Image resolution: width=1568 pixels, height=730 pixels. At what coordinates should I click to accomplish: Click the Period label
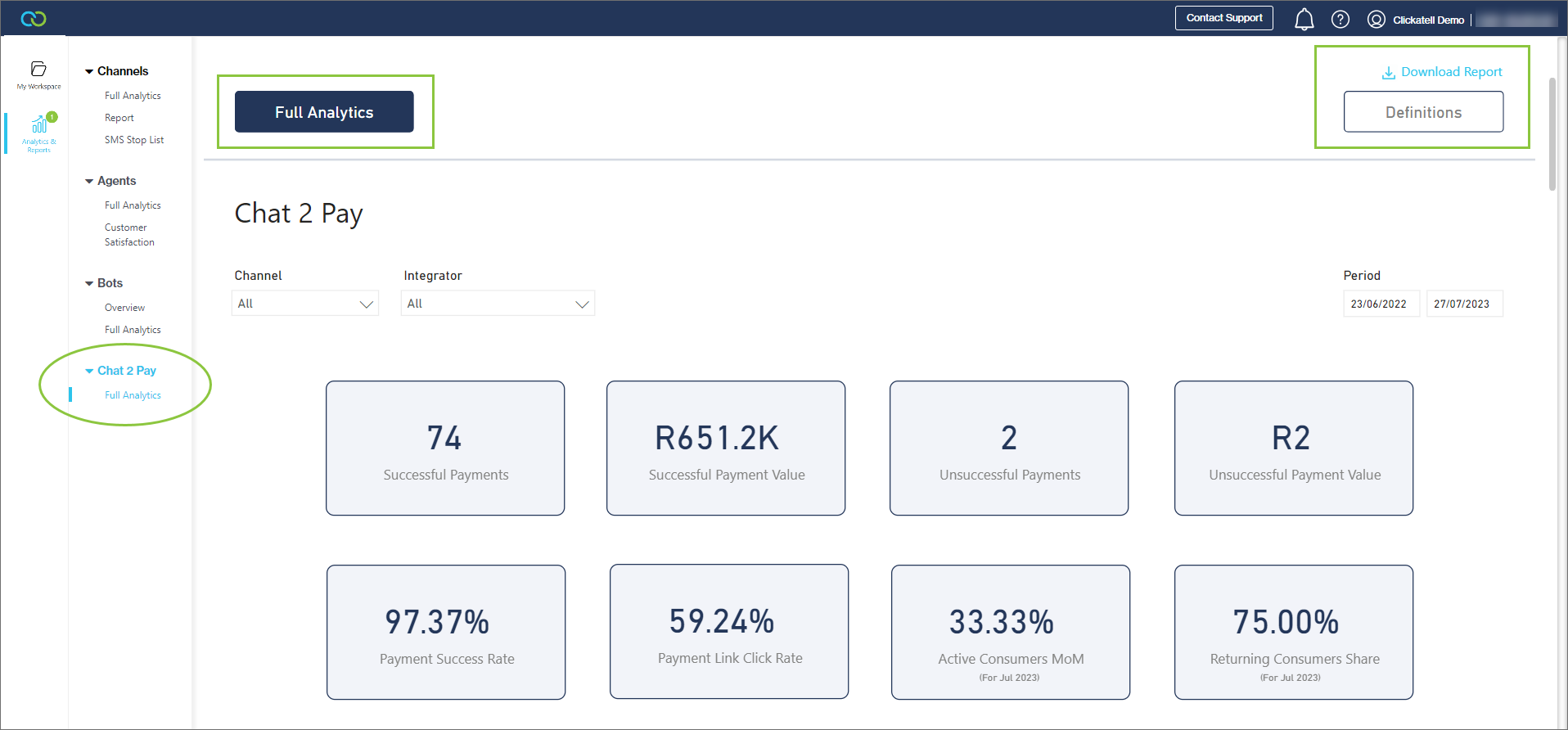pyautogui.click(x=1362, y=276)
